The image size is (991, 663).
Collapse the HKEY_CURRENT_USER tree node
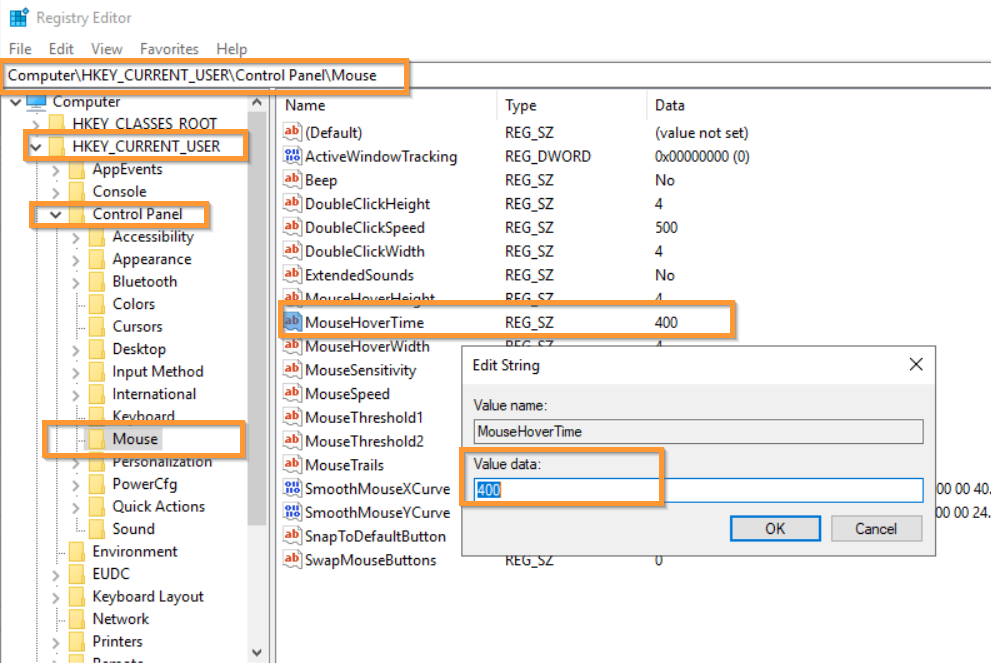tap(36, 147)
